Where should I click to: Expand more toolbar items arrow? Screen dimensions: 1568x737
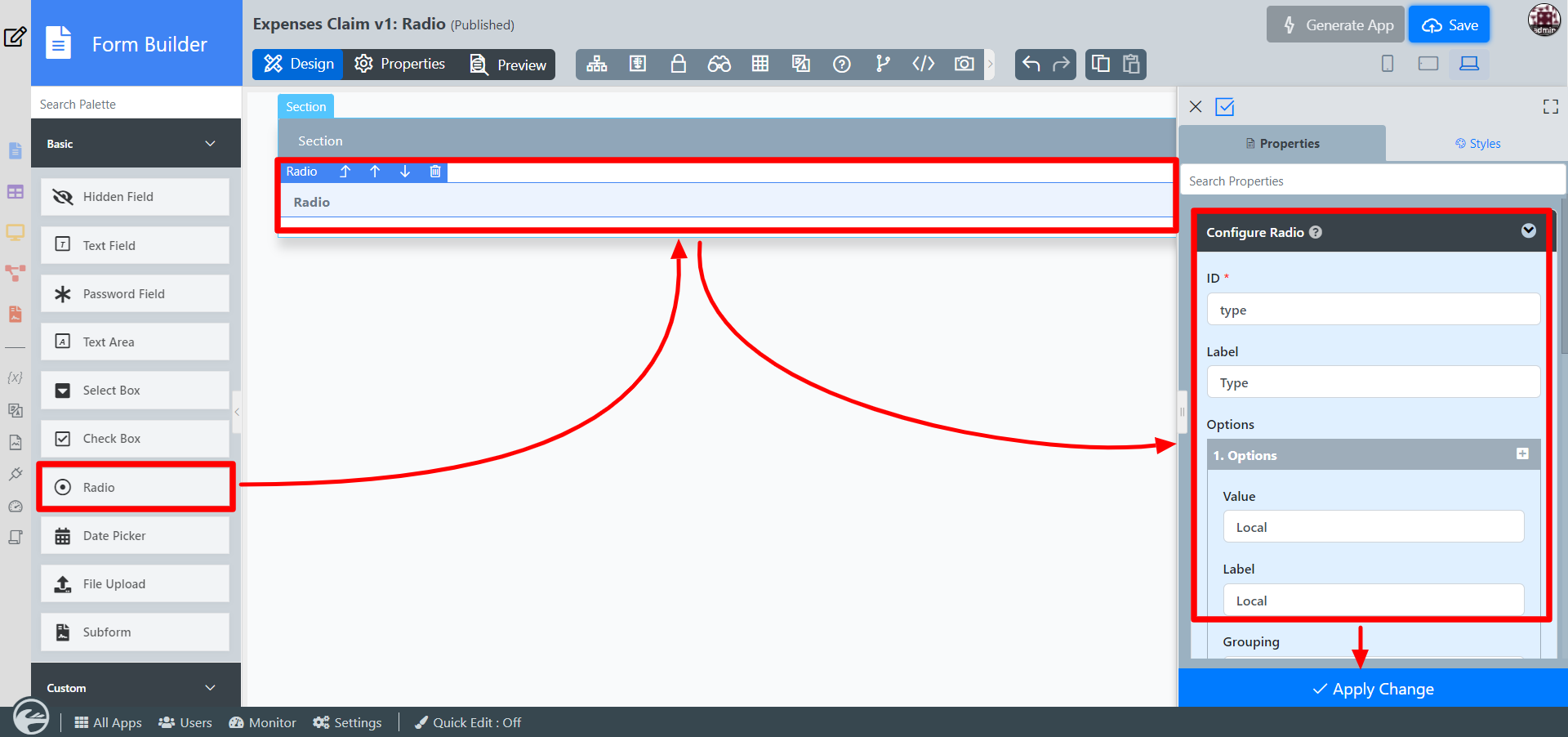[x=990, y=64]
